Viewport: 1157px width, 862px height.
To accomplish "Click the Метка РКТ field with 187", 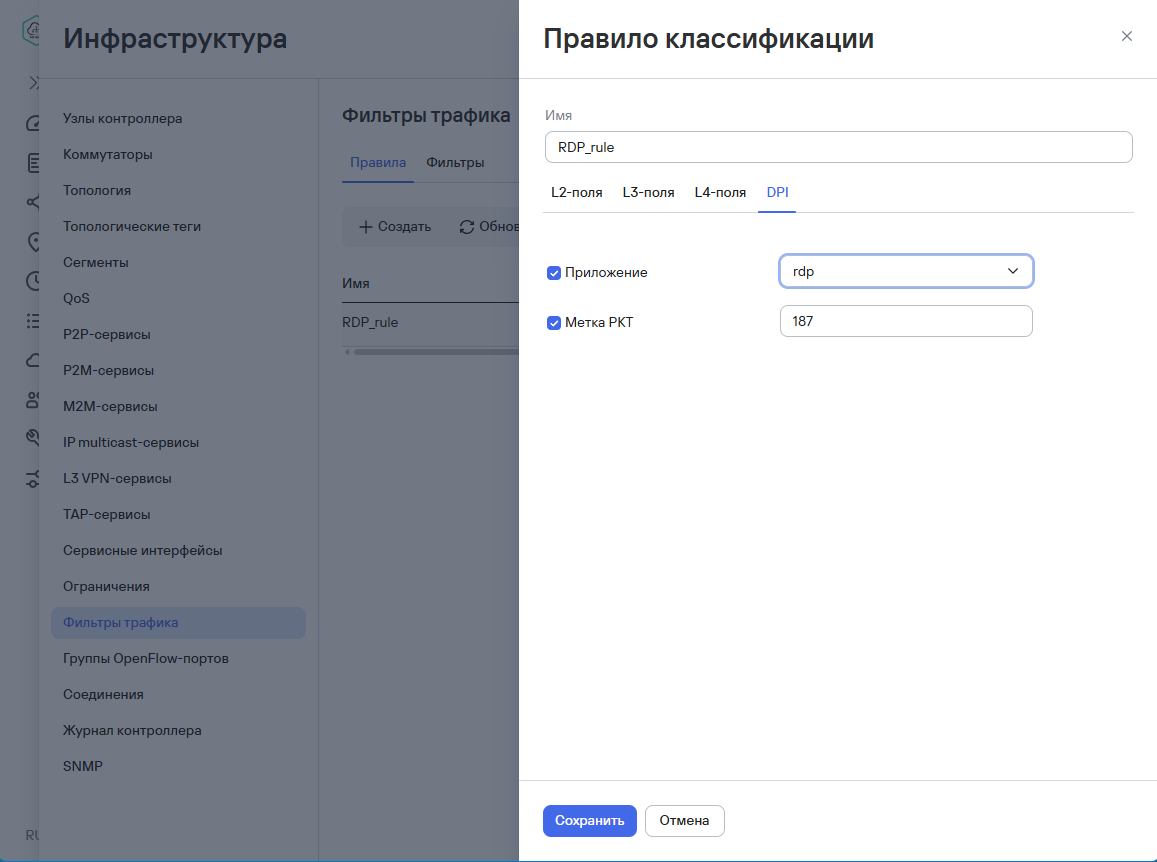I will click(x=906, y=321).
